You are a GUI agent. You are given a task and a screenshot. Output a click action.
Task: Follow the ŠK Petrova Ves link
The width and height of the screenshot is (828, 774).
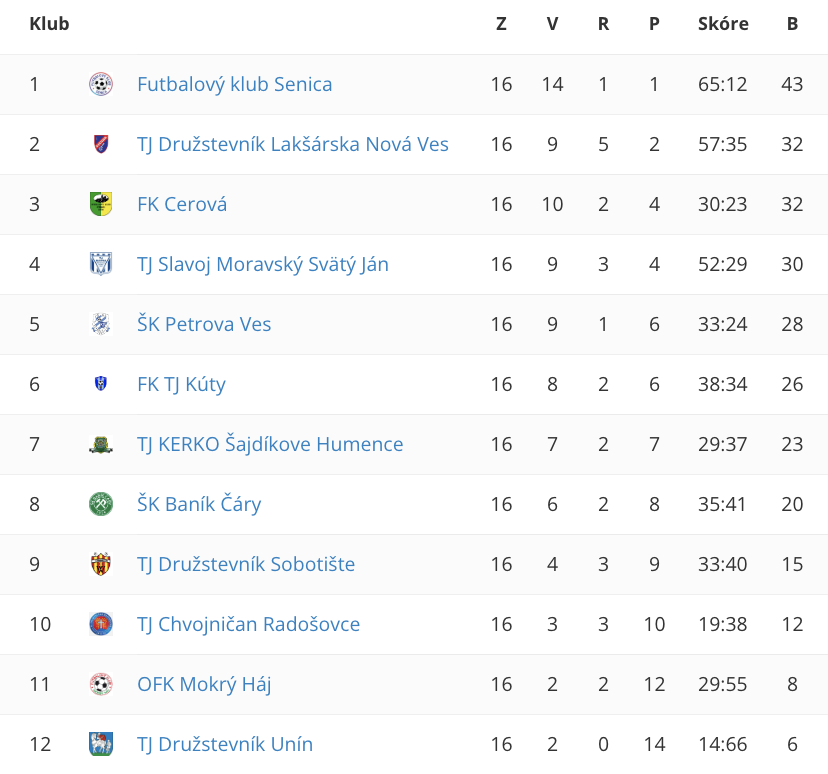click(x=204, y=324)
